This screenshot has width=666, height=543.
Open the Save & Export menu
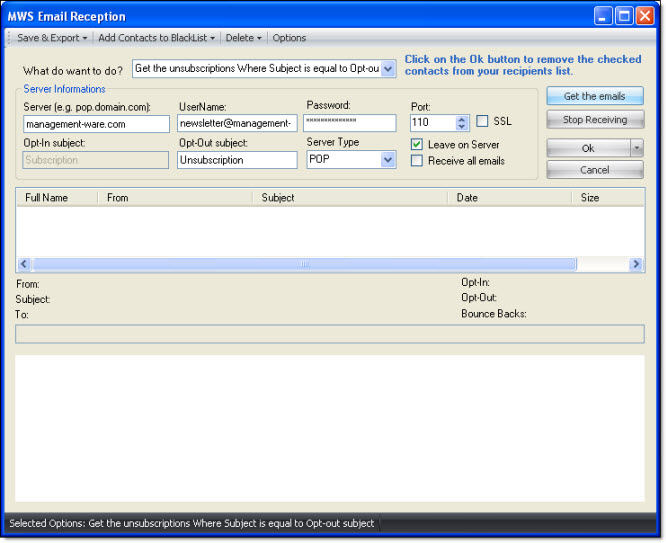pyautogui.click(x=52, y=38)
